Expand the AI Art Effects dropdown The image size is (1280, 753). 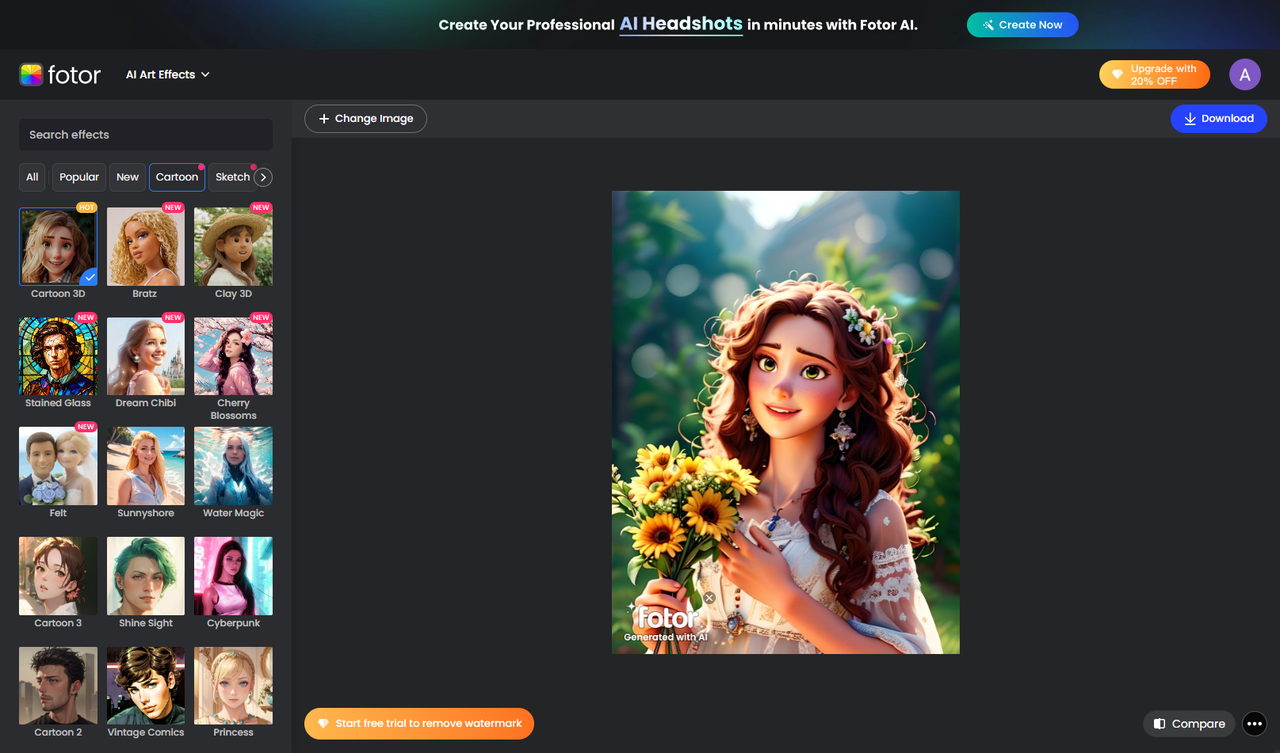coord(168,75)
